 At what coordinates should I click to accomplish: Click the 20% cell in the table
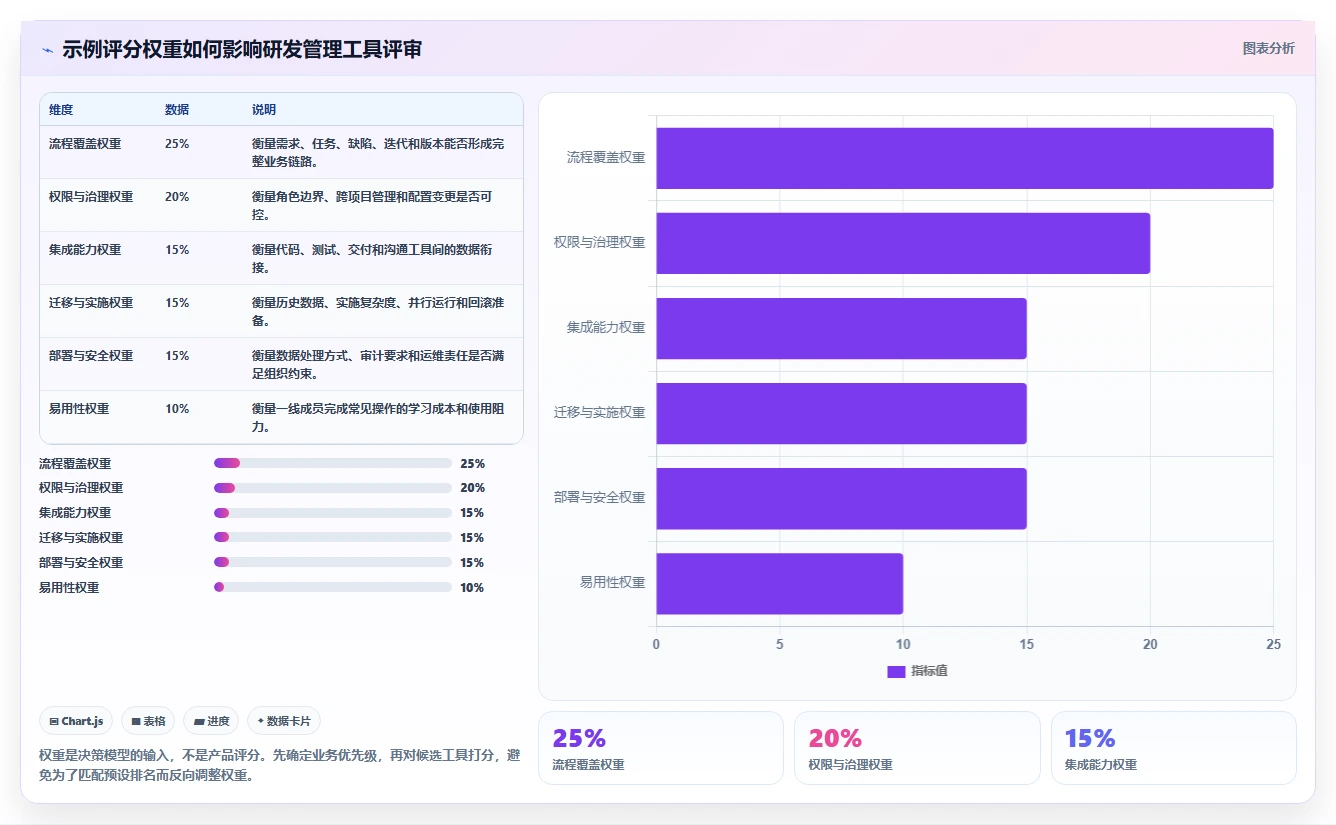click(x=177, y=197)
